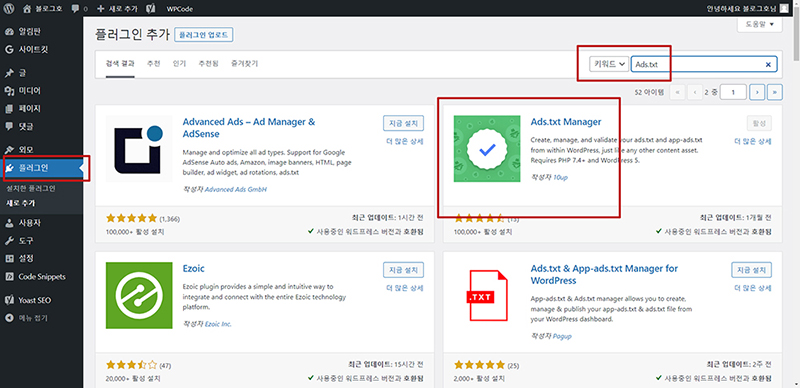The image size is (800, 388).
Task: Click the Ezoic plugin thumbnail
Action: point(139,296)
